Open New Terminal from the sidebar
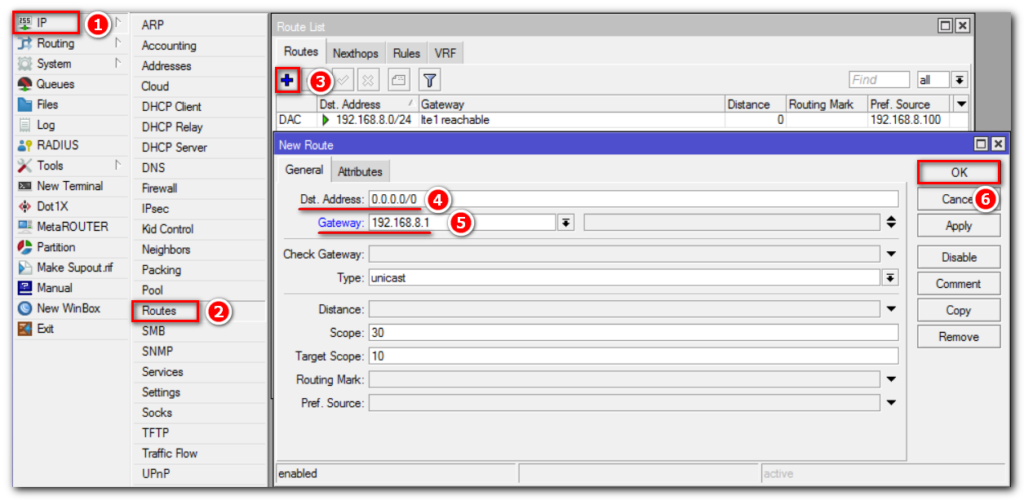The height and width of the screenshot is (500, 1024). (69, 186)
